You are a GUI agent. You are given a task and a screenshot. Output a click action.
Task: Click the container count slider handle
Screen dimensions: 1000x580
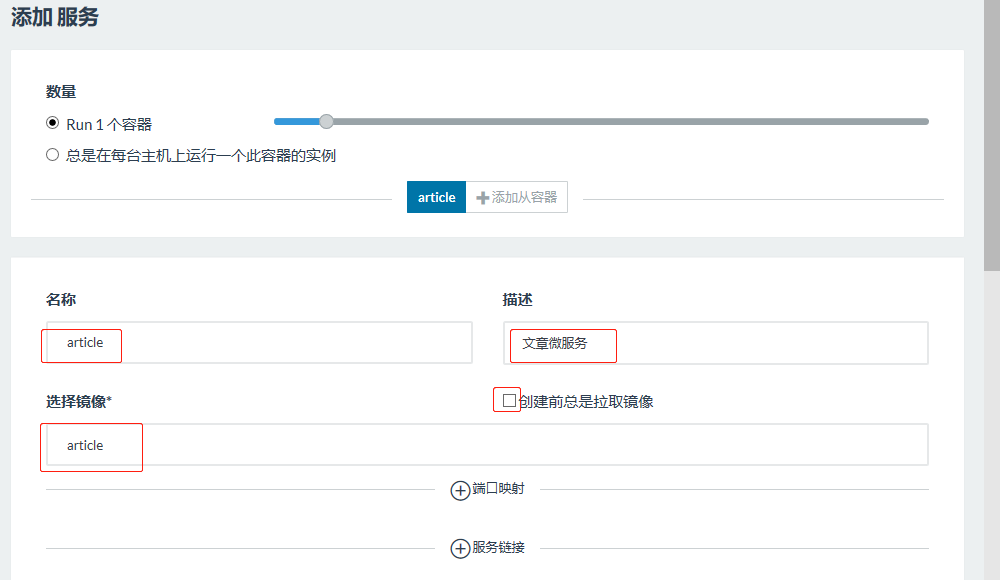tap(325, 121)
